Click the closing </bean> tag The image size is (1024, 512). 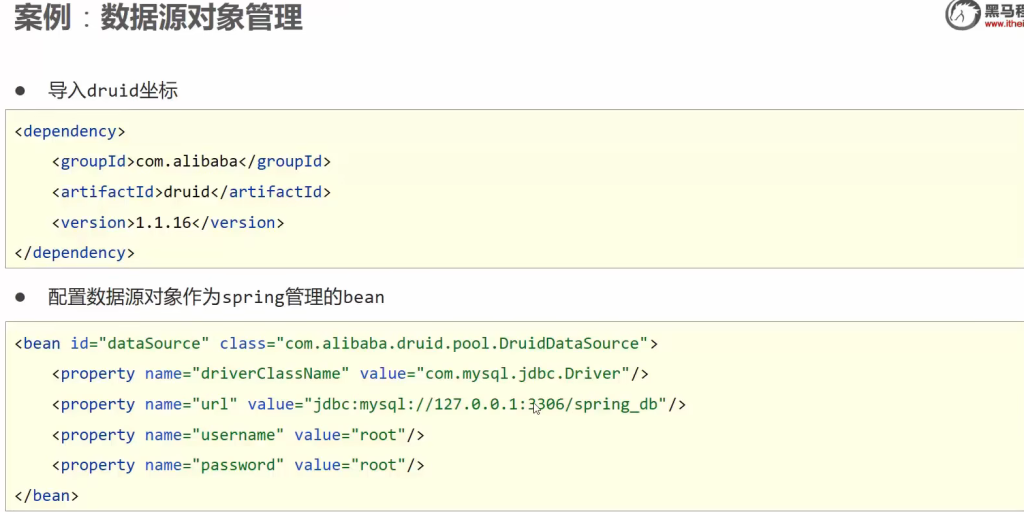[x=46, y=495]
